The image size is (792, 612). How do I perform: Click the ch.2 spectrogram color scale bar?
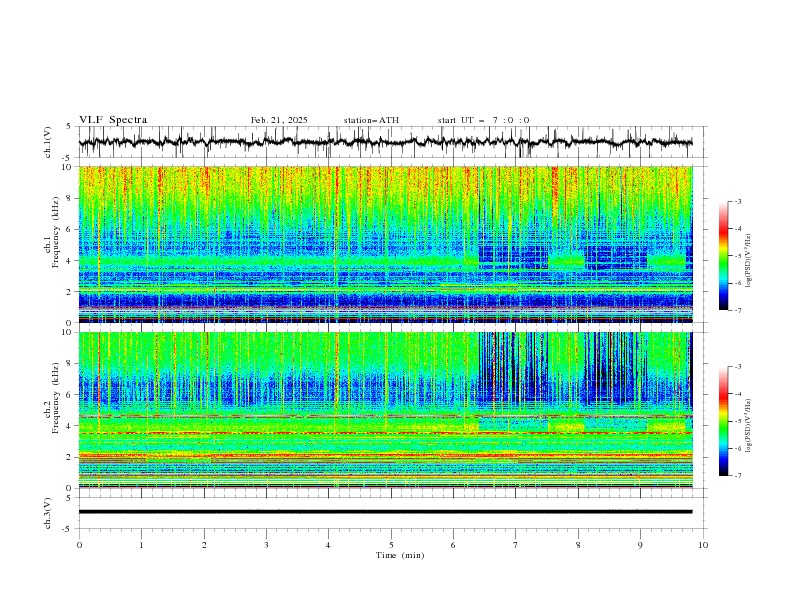tap(723, 421)
